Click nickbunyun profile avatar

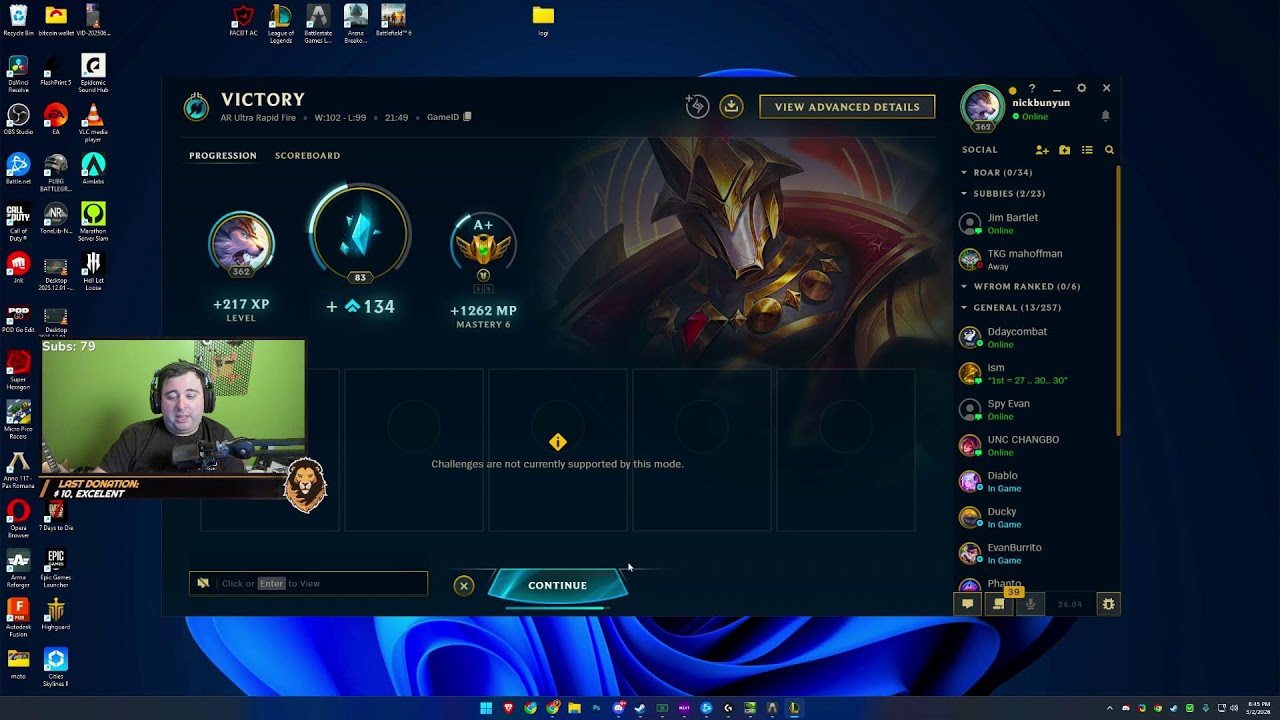tap(982, 106)
